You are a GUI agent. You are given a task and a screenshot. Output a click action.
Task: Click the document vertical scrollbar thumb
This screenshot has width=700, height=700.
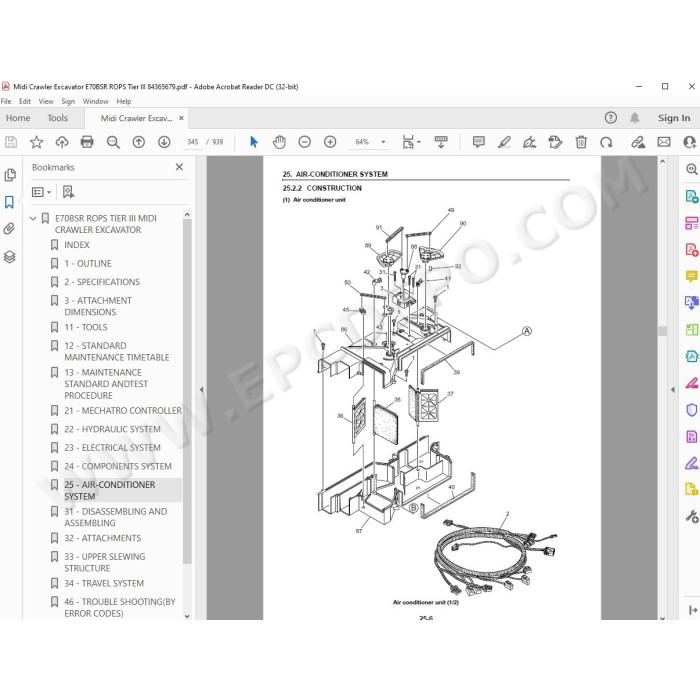(x=662, y=331)
